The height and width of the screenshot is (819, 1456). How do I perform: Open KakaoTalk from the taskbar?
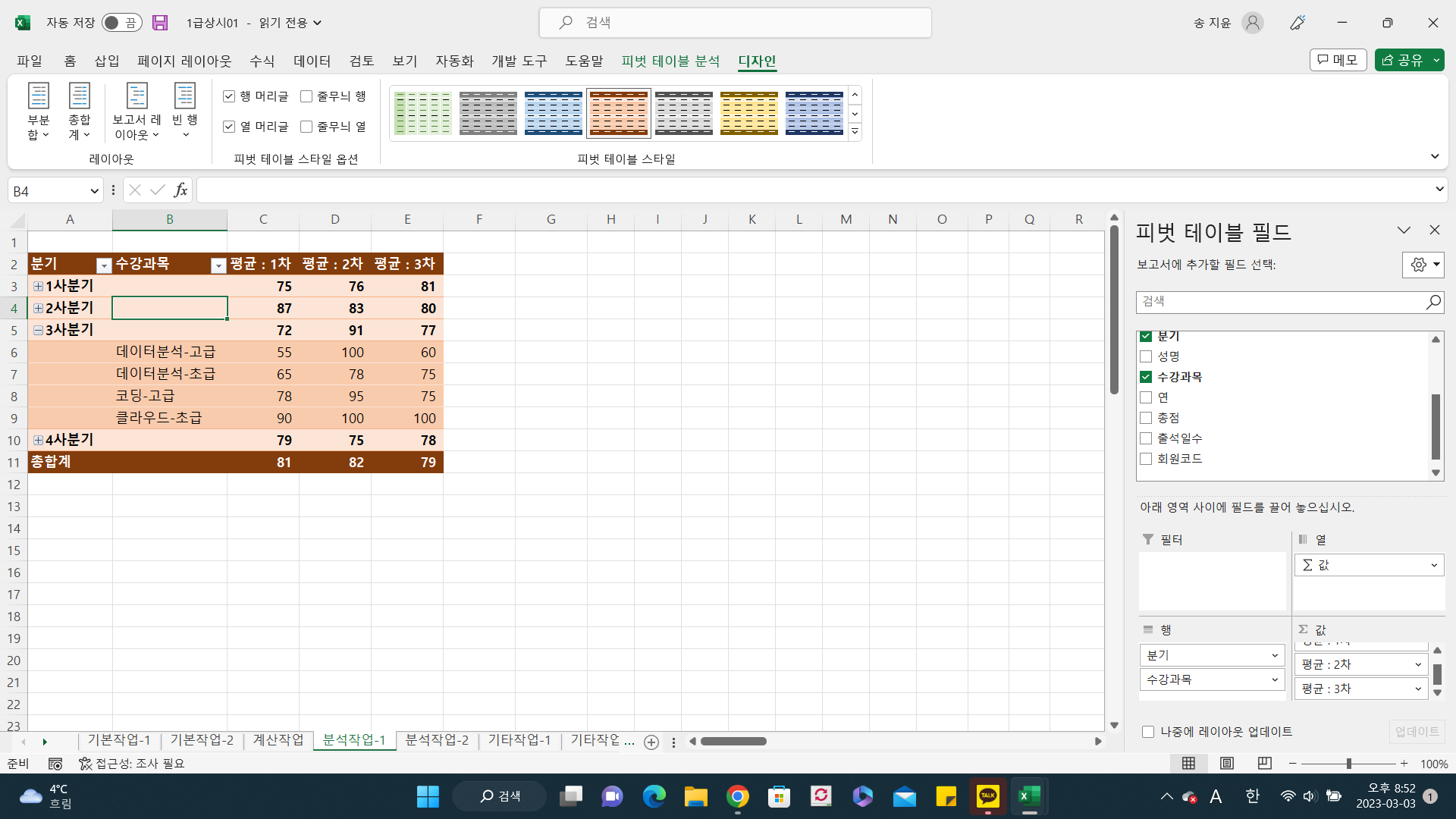[987, 796]
